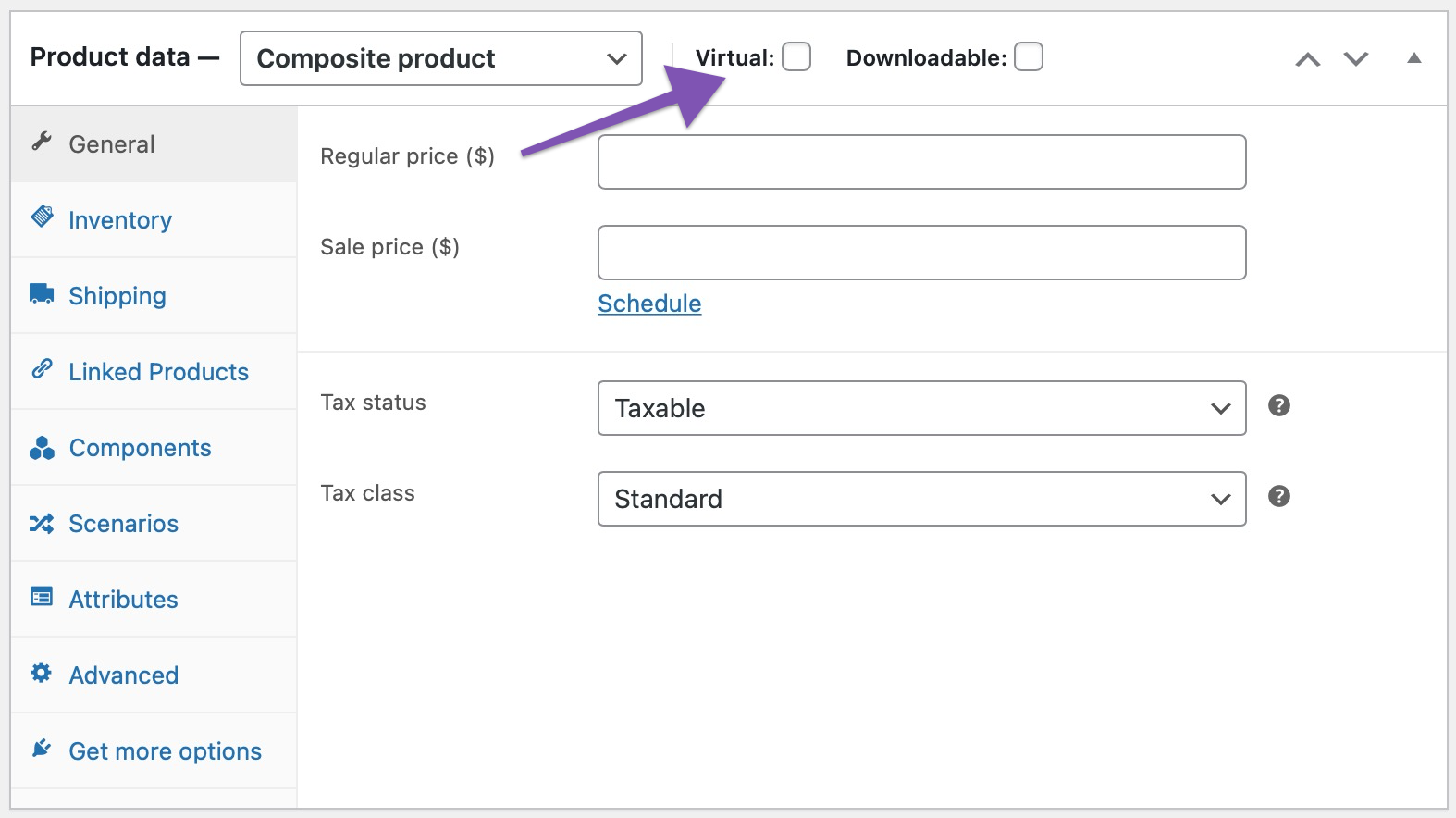Select the chain-link icon for Linked Products
The image size is (1456, 818).
coord(41,368)
